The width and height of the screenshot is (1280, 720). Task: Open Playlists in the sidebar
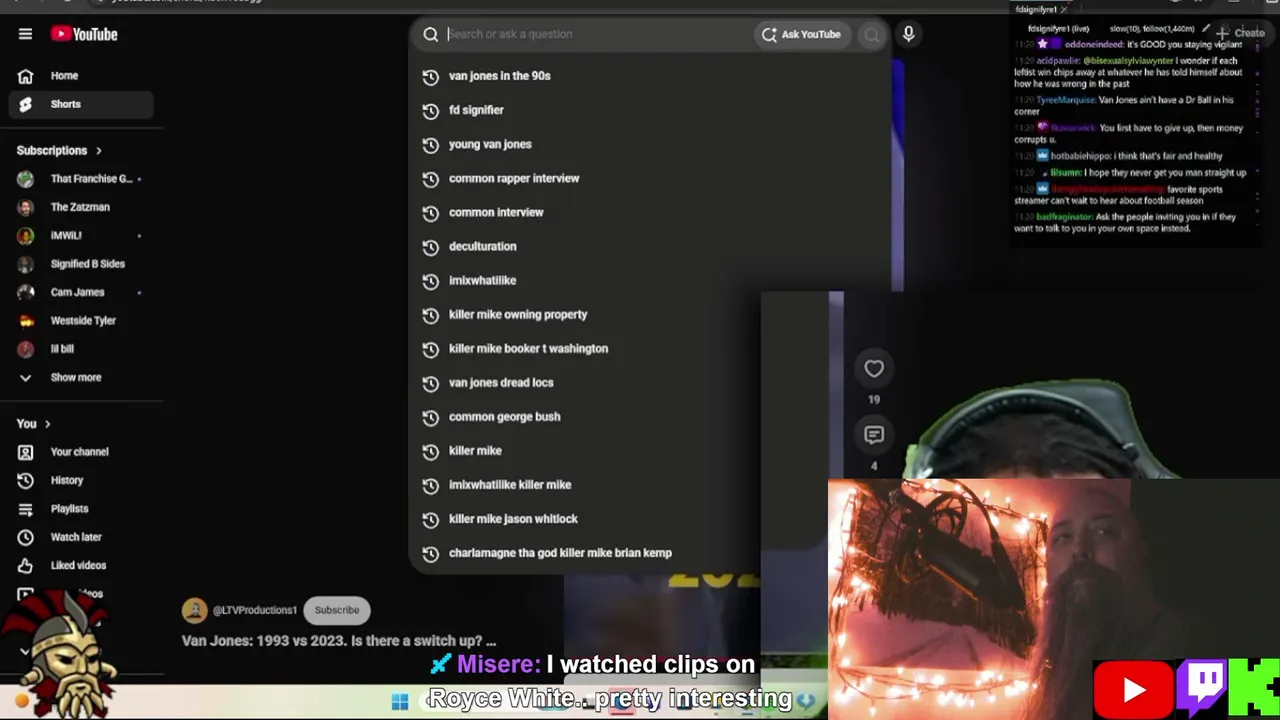click(x=80, y=509)
